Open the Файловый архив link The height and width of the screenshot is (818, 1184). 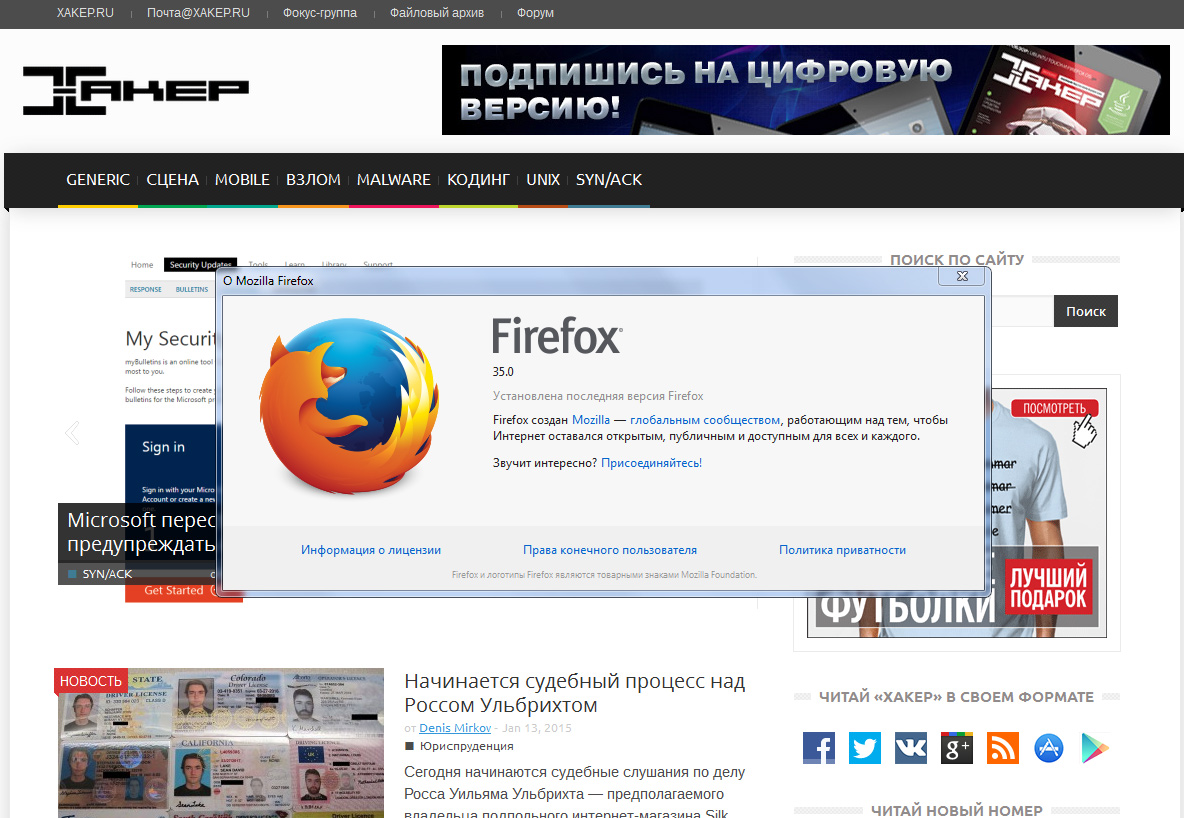click(437, 13)
